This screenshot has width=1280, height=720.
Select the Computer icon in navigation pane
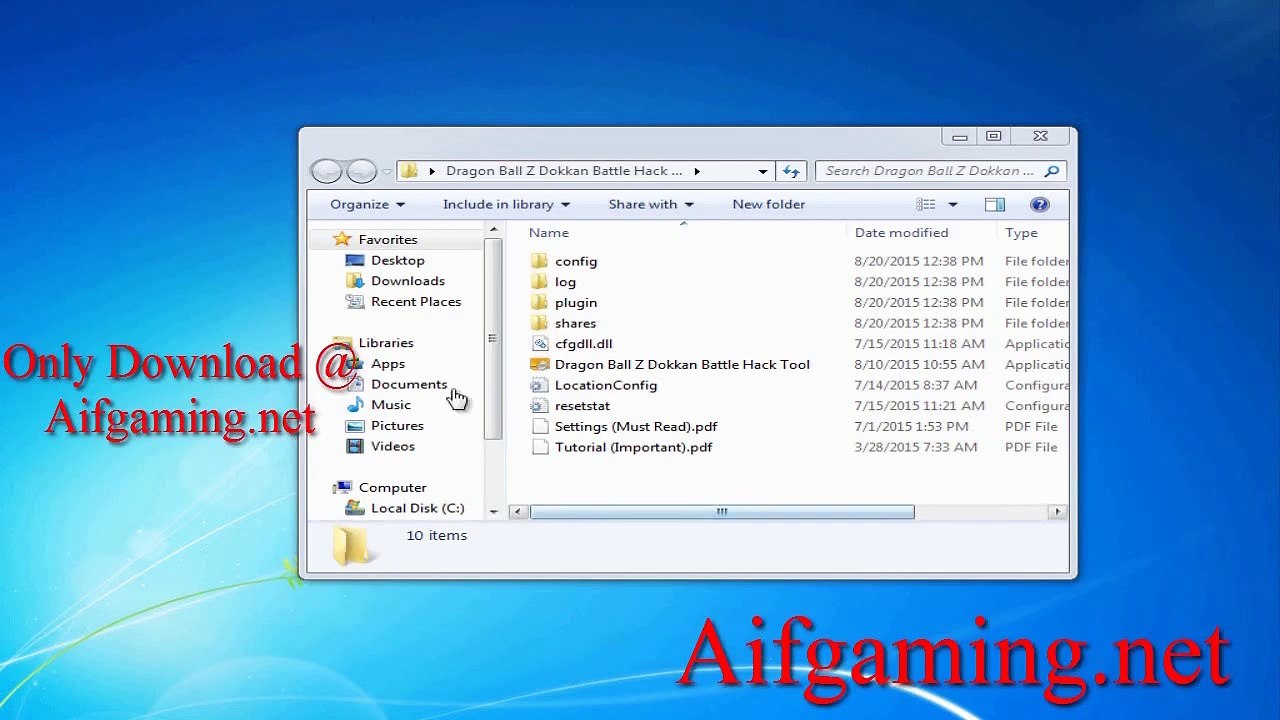click(343, 487)
